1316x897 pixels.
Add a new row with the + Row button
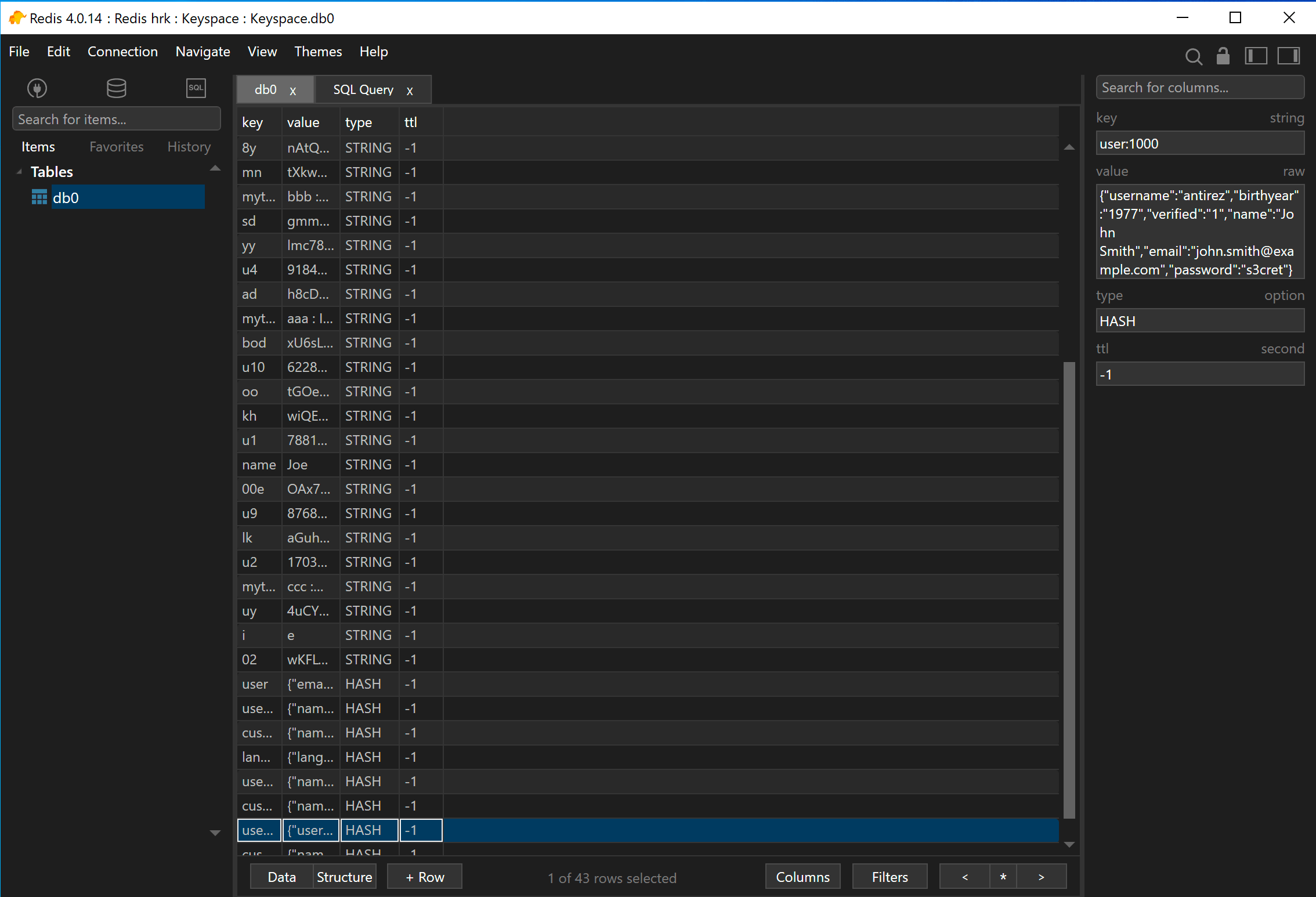pos(424,876)
